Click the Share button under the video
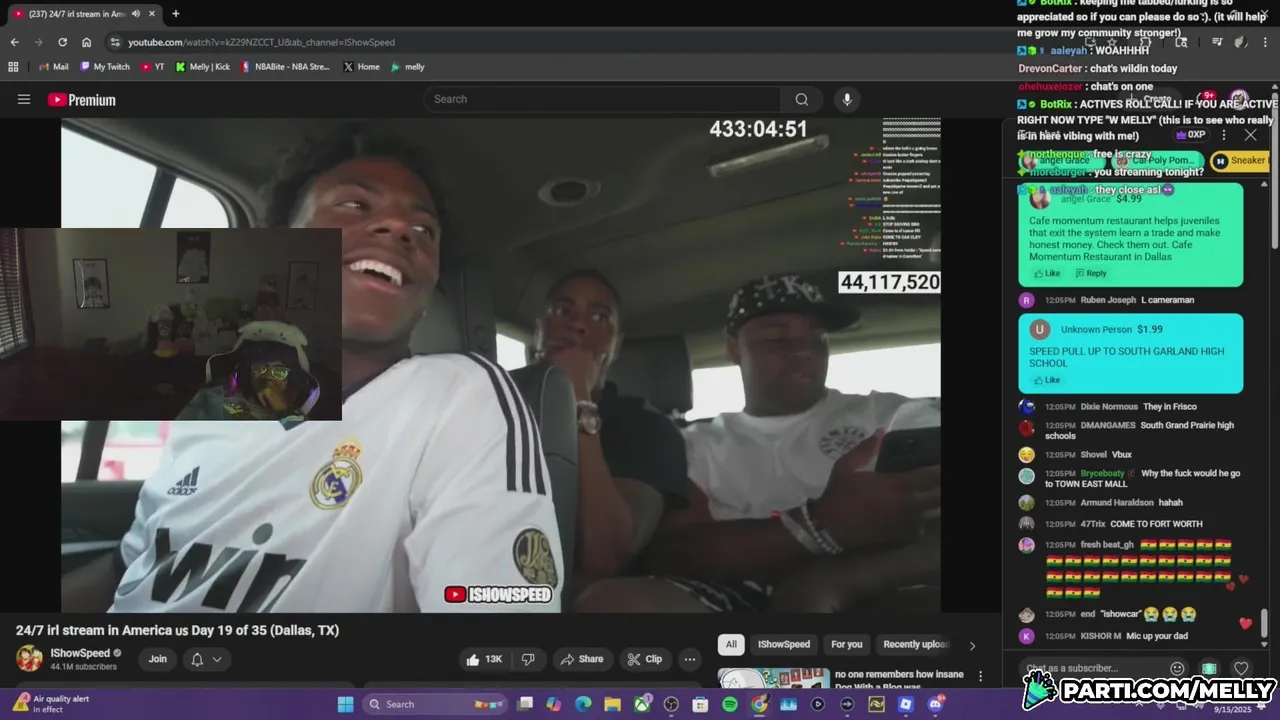1280x720 pixels. point(581,659)
